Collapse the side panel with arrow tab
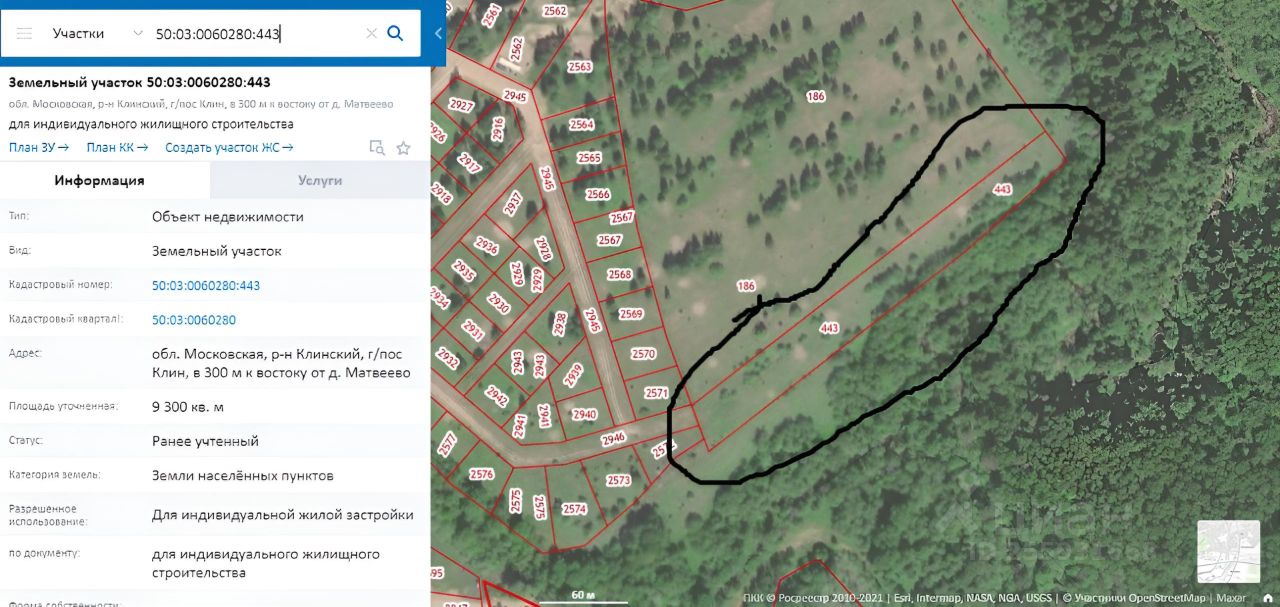1280x607 pixels. [x=438, y=33]
